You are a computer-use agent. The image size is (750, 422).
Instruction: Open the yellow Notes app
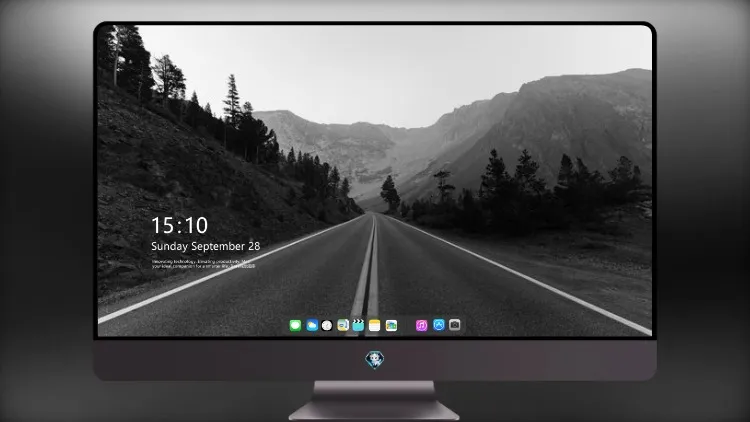(x=375, y=325)
